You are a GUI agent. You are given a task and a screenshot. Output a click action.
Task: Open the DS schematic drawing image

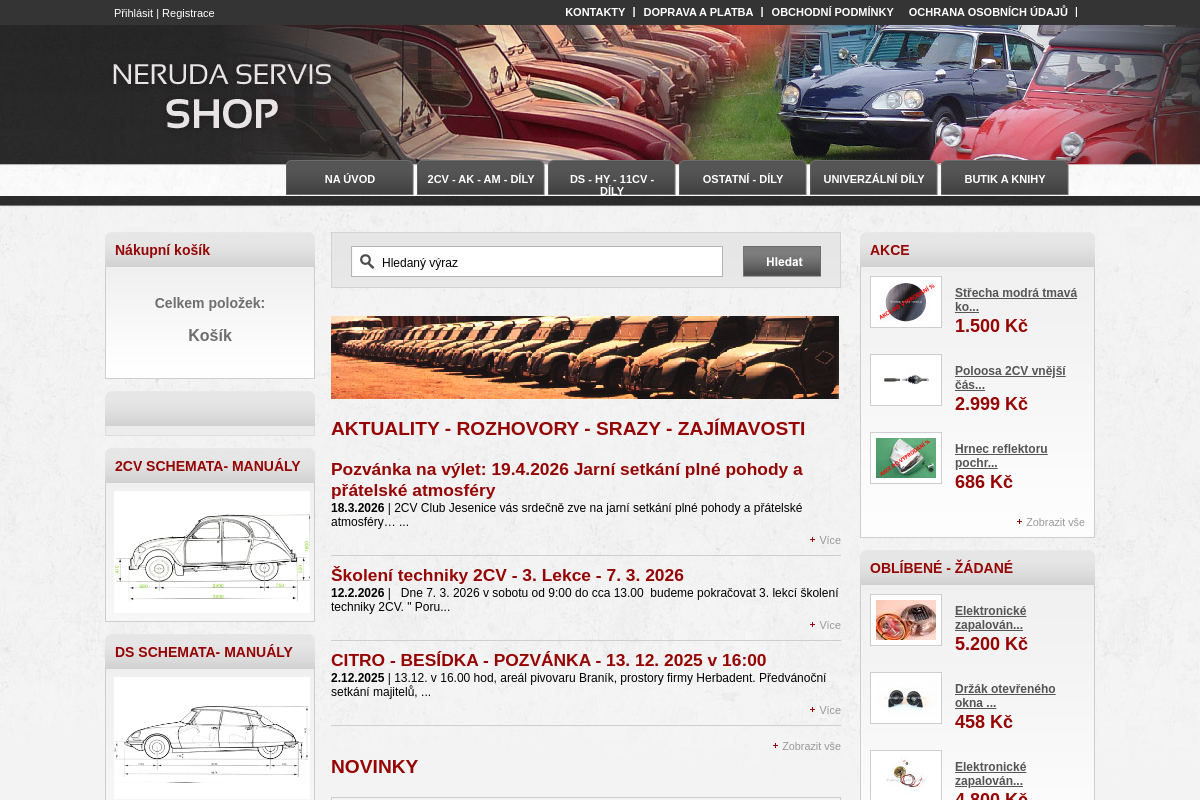click(211, 737)
